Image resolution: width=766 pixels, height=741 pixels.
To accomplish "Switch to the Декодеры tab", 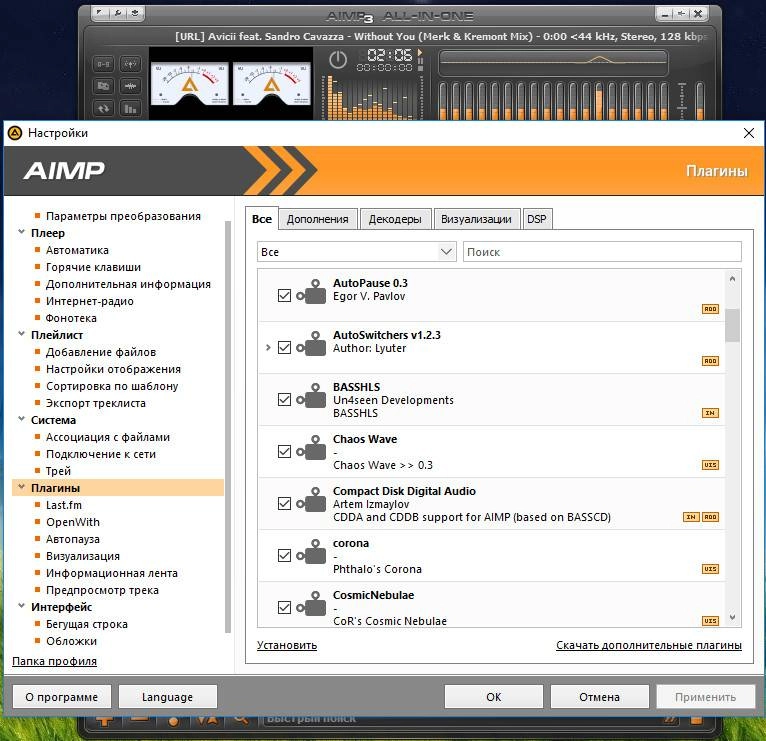I will coord(395,219).
